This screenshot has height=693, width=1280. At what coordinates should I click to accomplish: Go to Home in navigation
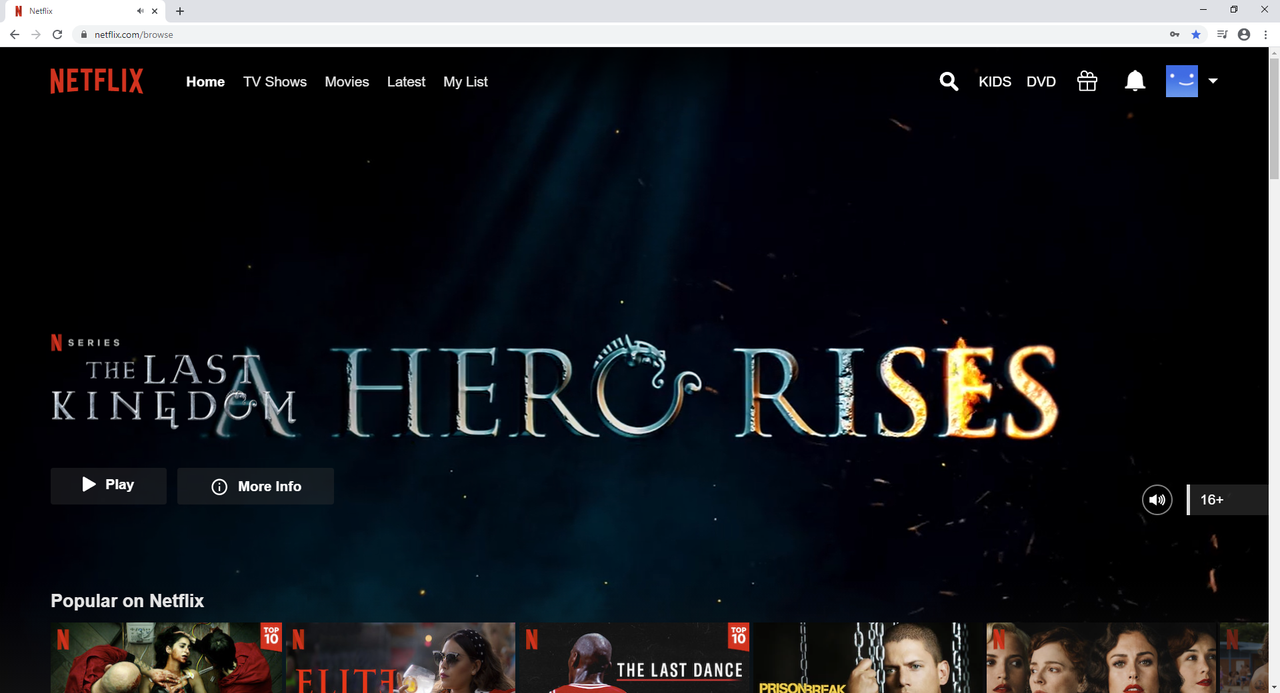point(205,82)
